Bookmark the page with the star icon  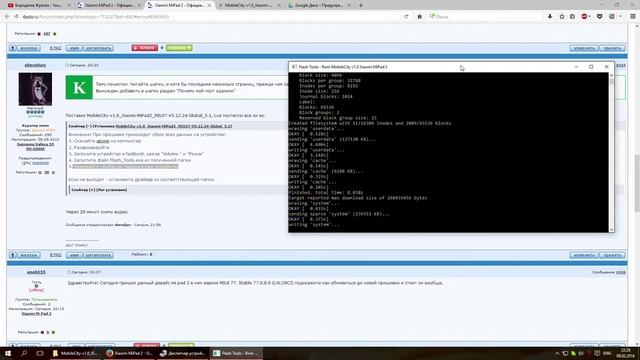point(562,17)
